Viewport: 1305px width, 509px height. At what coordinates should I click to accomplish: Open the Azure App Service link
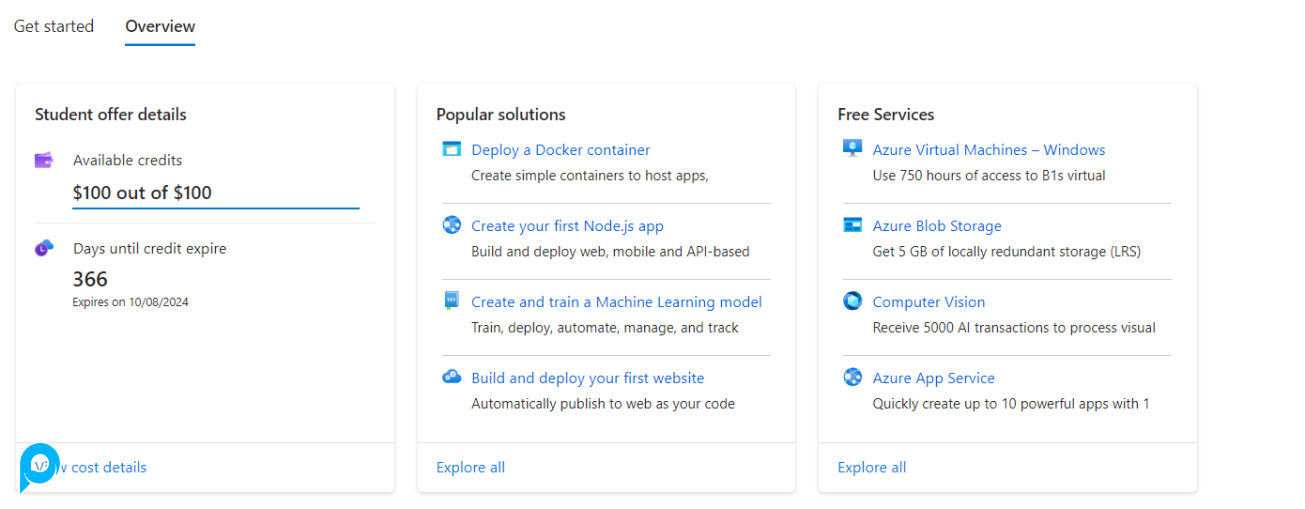[934, 378]
